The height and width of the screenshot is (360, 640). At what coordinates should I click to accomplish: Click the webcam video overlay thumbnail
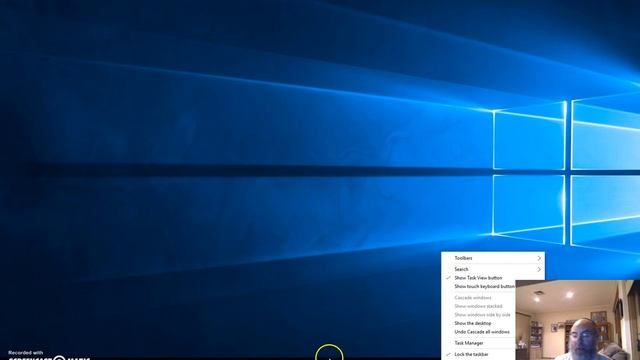578,320
